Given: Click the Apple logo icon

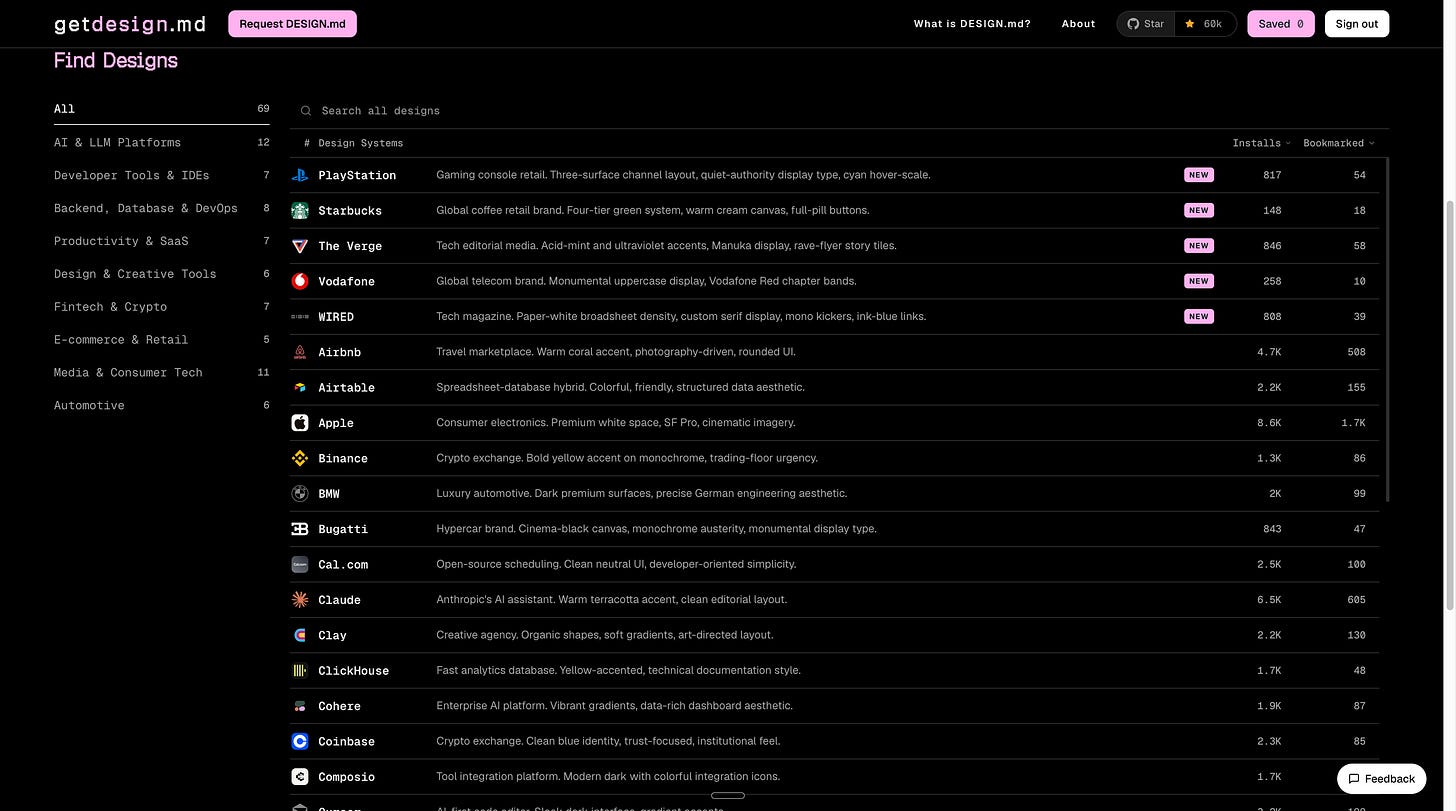Looking at the screenshot, I should coord(300,423).
